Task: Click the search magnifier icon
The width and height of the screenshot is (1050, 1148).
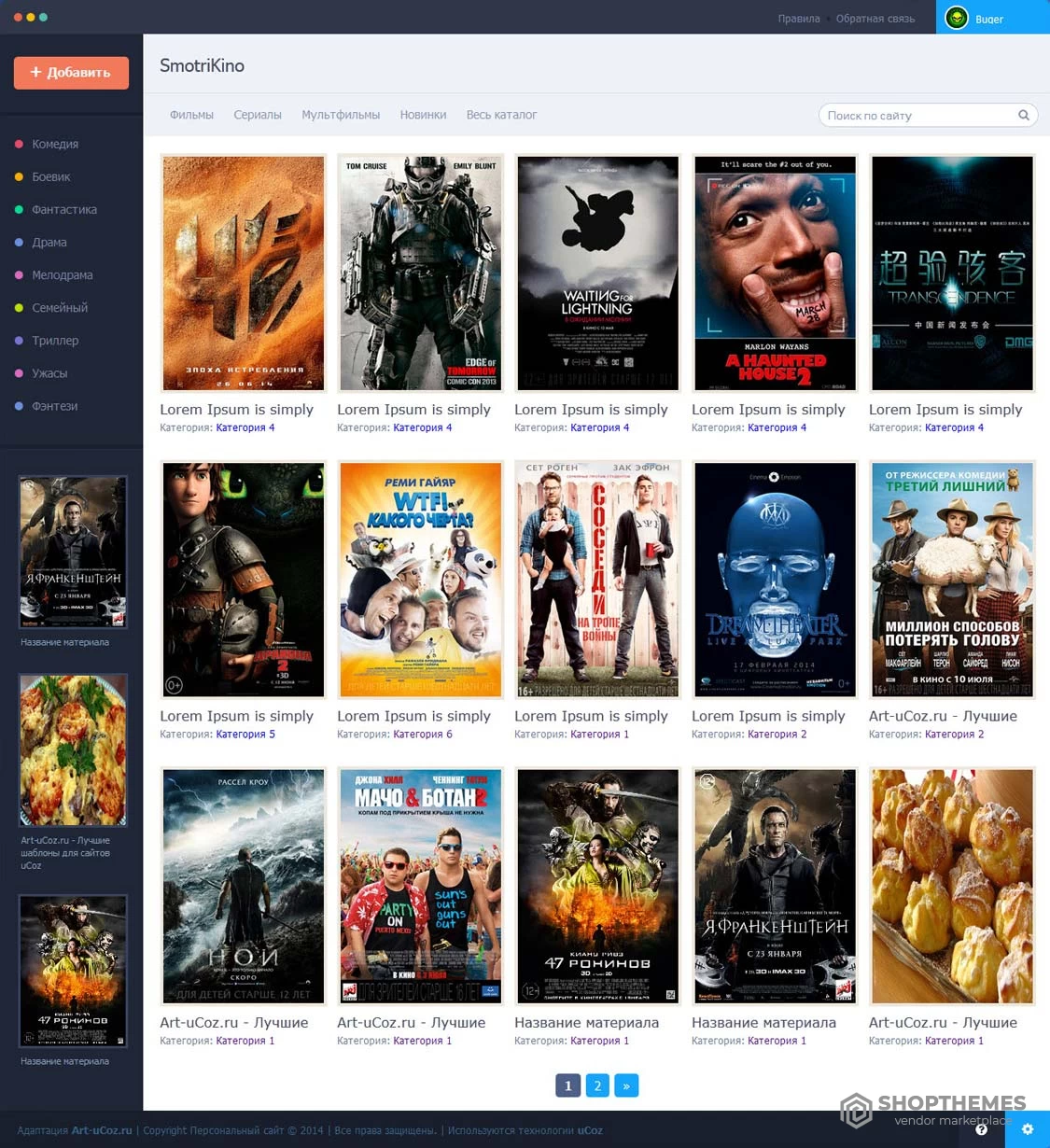Action: [1024, 115]
